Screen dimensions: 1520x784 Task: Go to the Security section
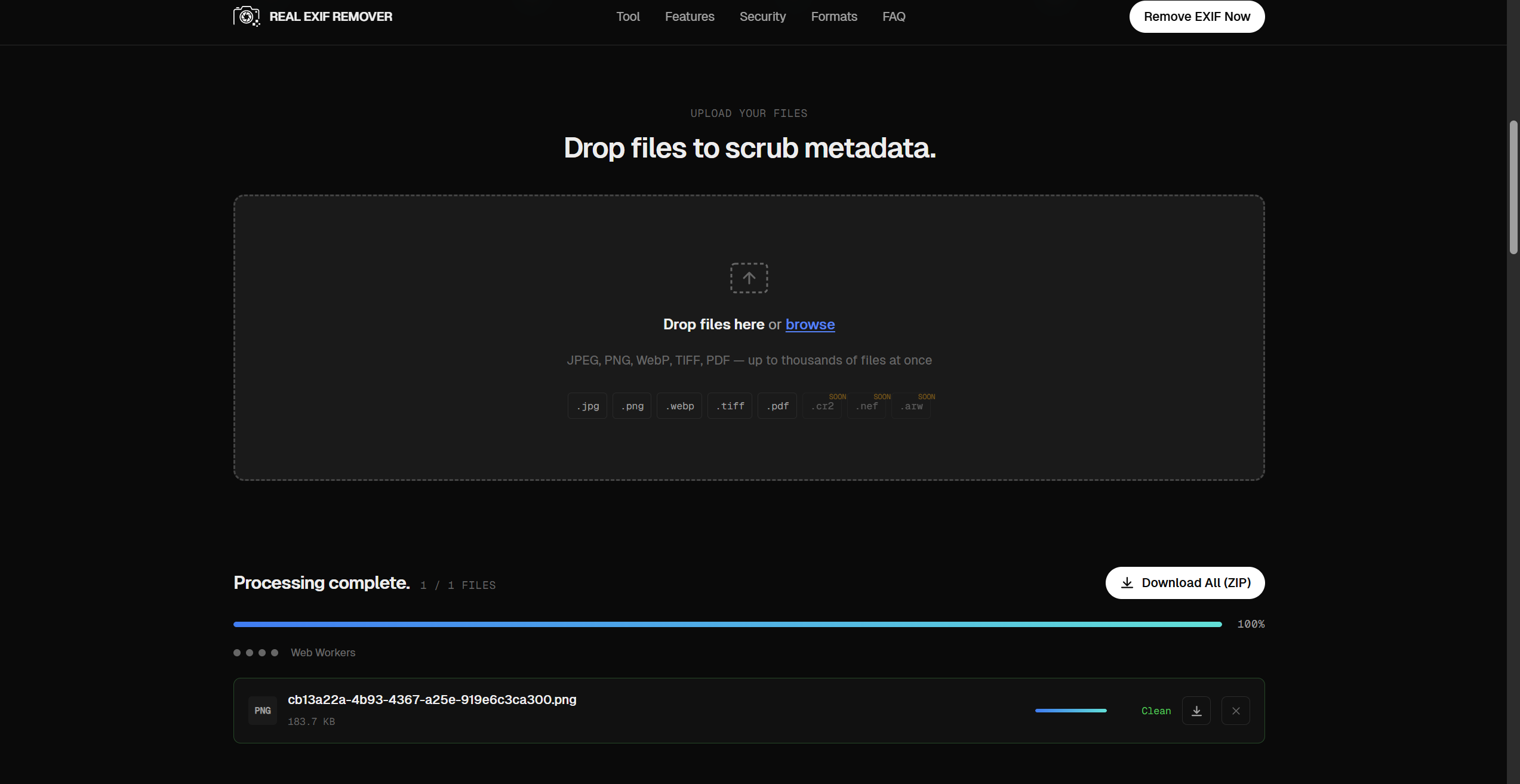762,17
